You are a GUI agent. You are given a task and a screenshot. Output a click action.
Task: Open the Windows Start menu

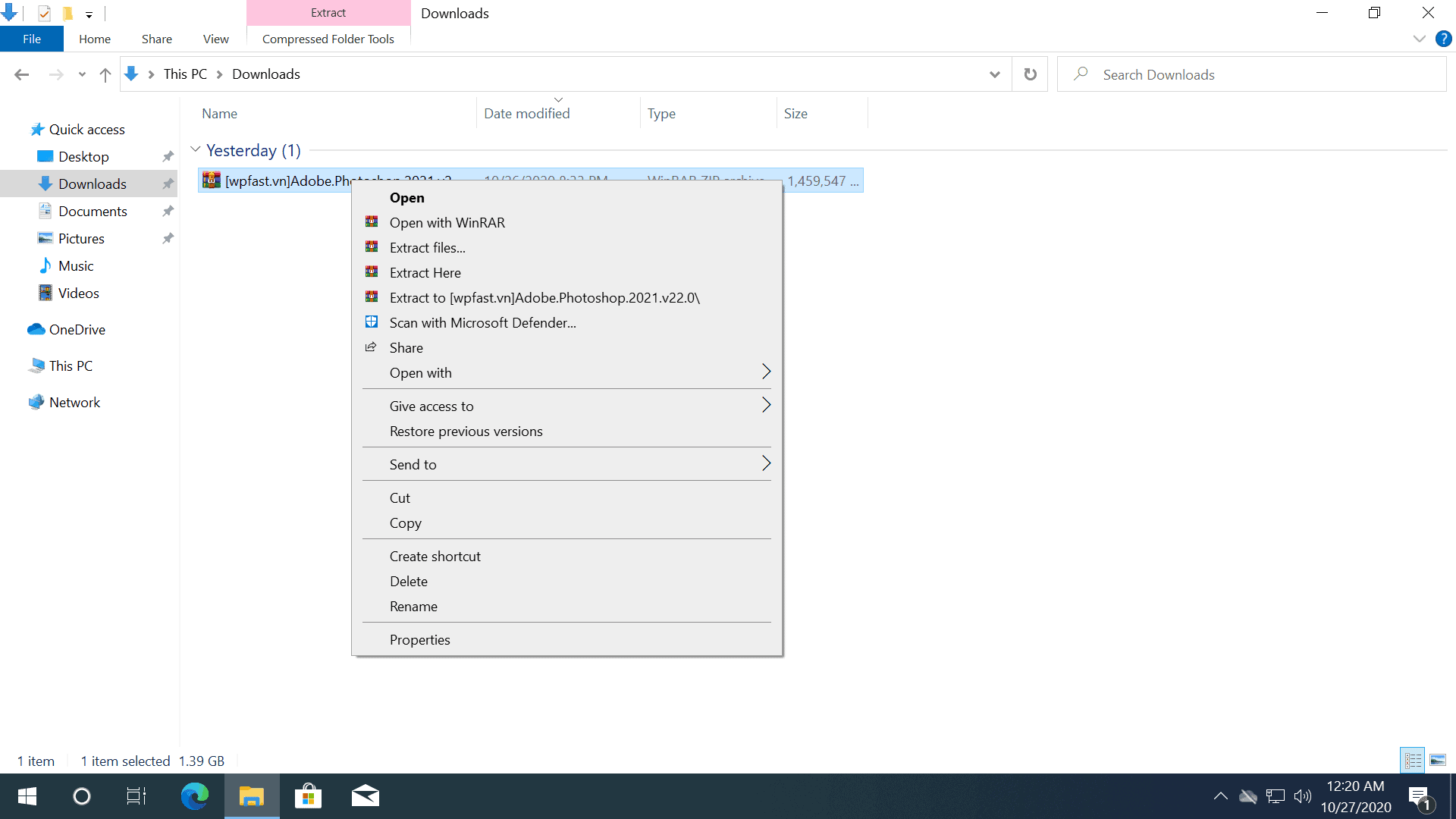[27, 796]
